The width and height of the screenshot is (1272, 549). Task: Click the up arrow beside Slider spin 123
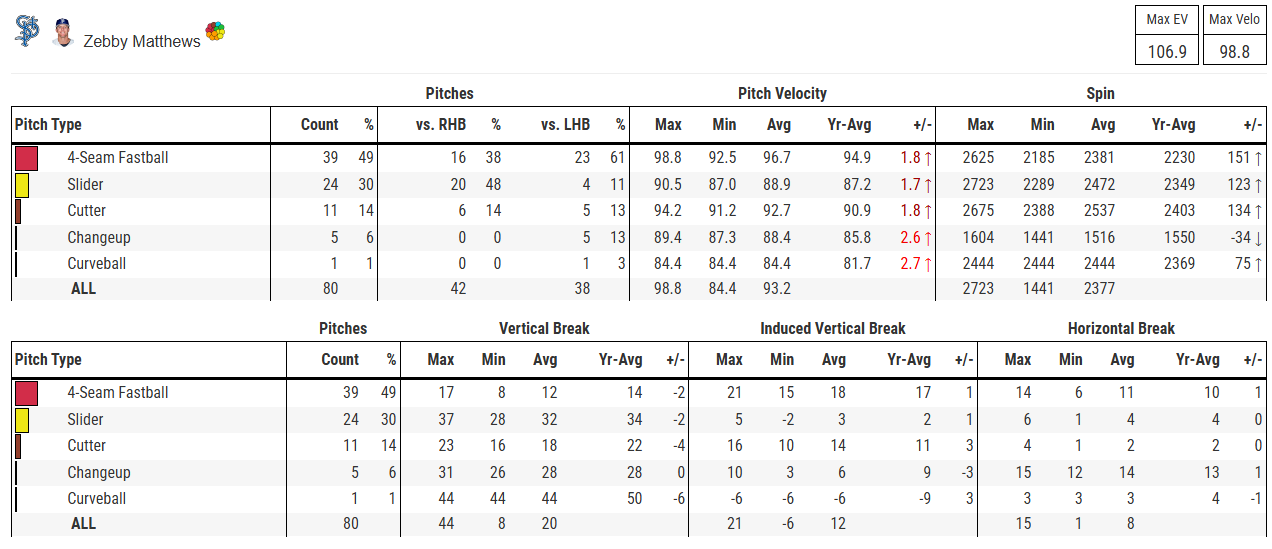[x=1258, y=185]
